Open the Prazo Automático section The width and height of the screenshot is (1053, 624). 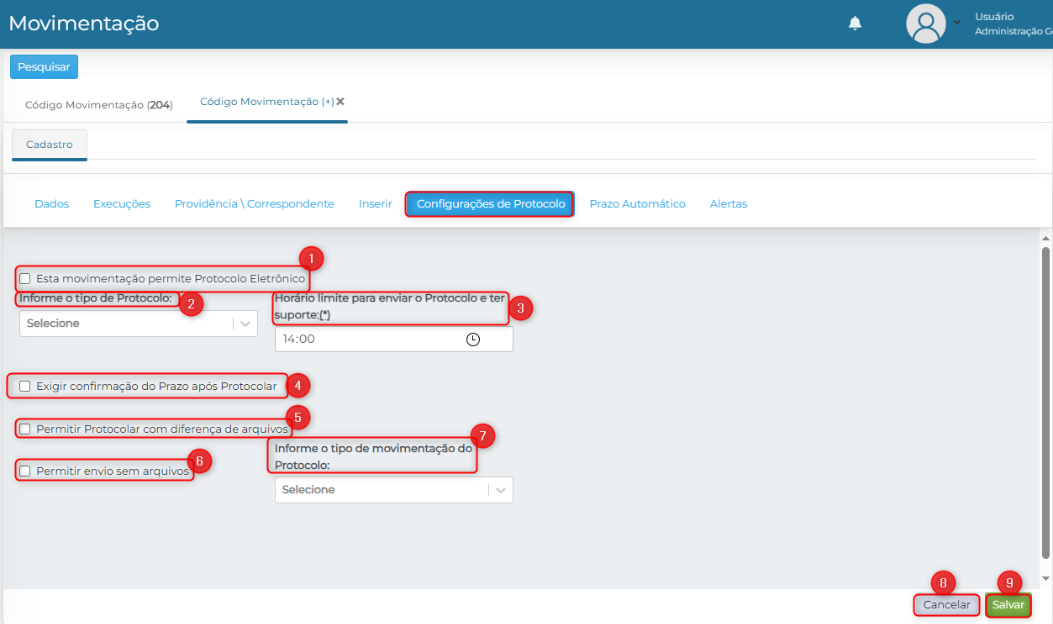(x=637, y=204)
